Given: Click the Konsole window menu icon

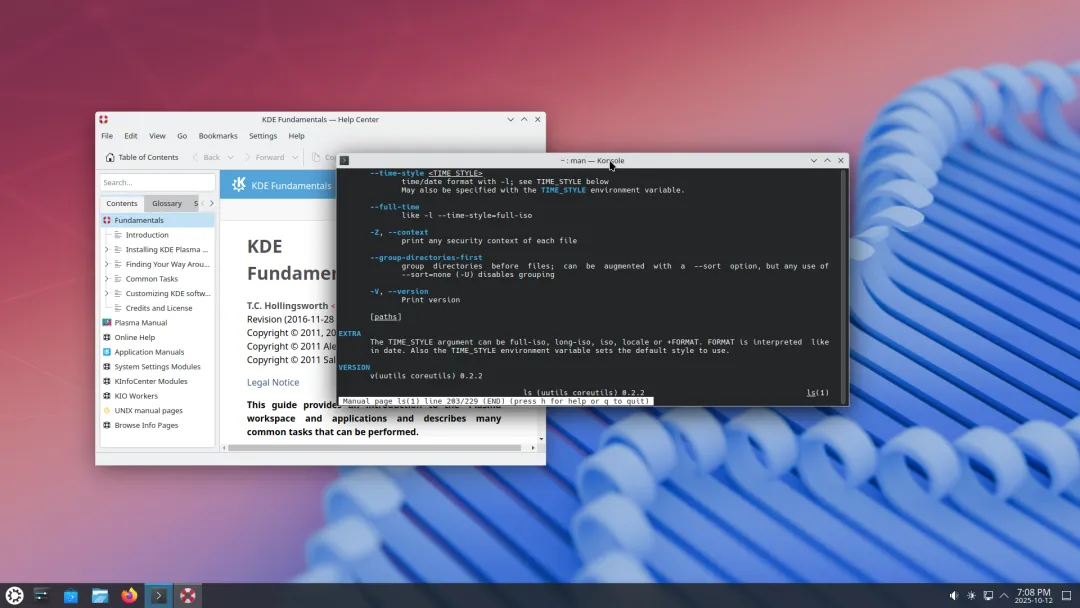Looking at the screenshot, I should 344,160.
